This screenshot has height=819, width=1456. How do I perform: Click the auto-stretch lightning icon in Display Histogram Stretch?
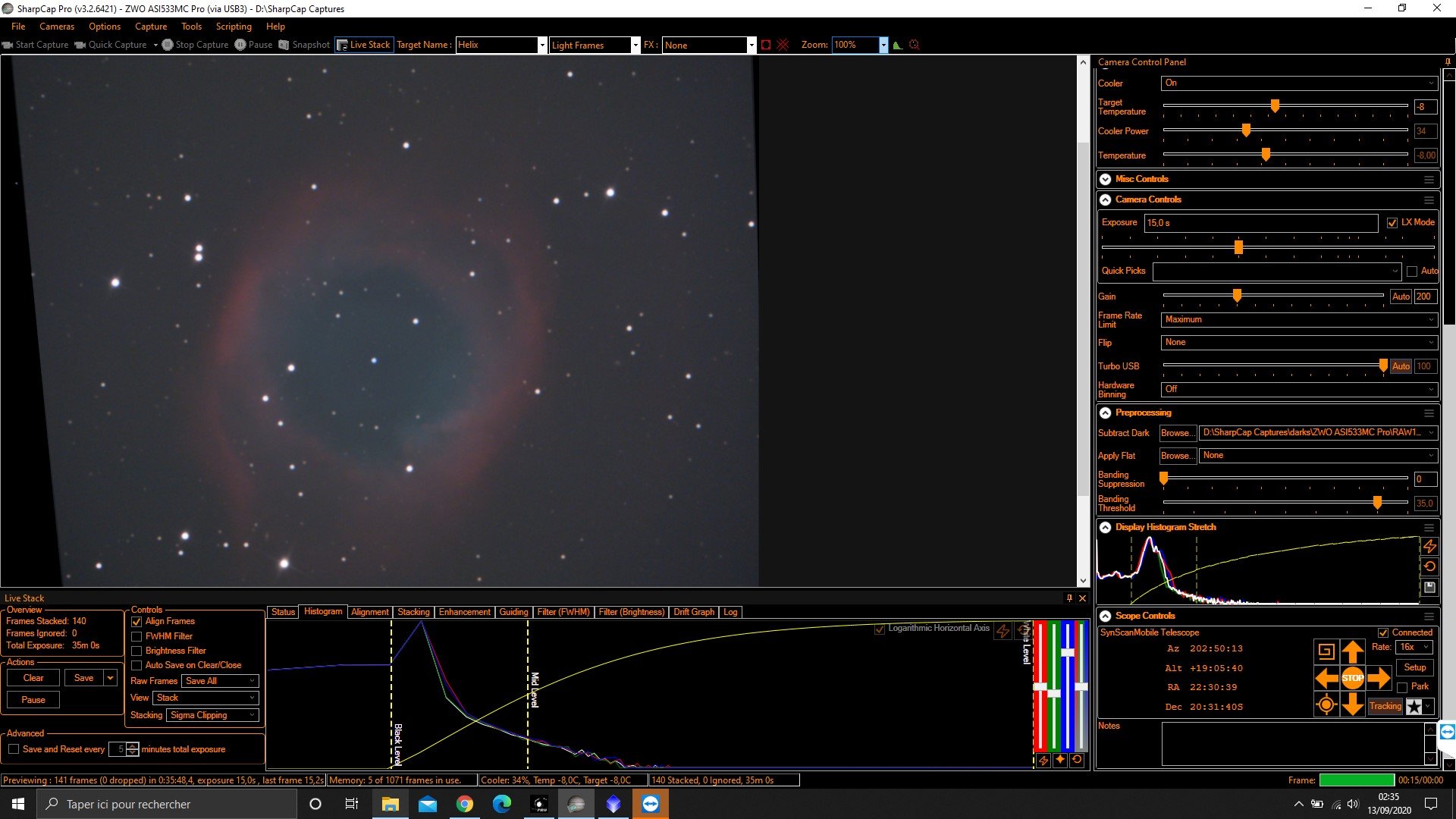(1429, 546)
